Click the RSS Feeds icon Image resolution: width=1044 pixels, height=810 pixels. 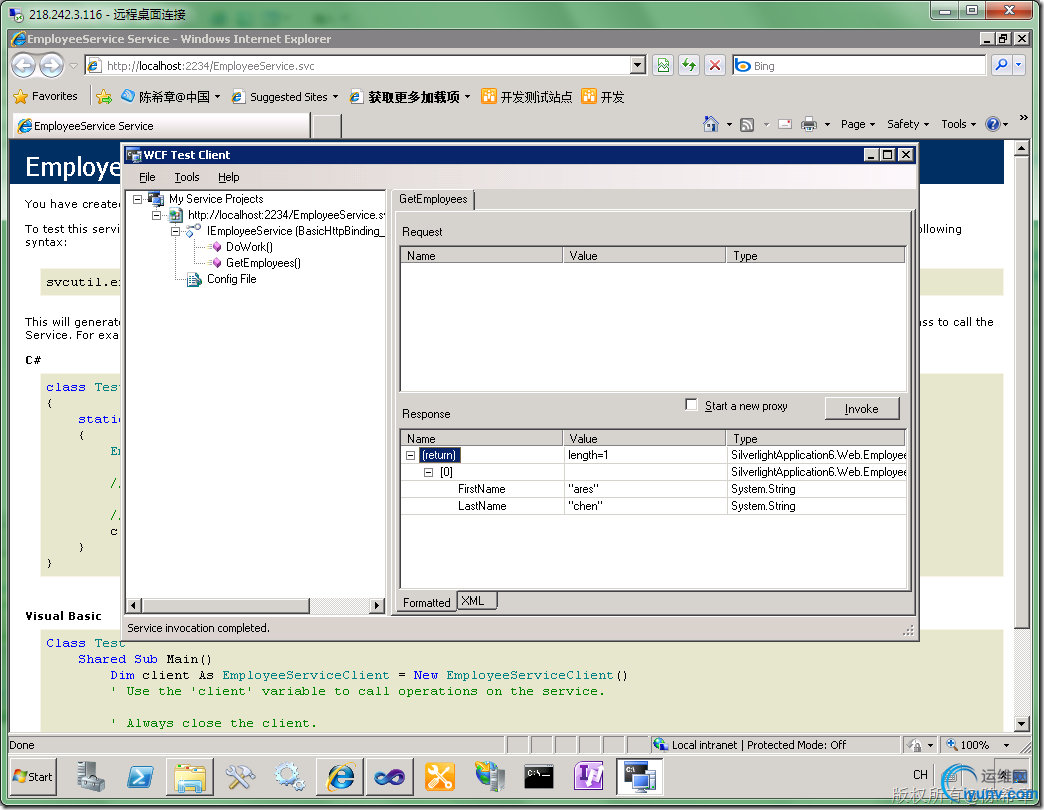click(x=747, y=124)
